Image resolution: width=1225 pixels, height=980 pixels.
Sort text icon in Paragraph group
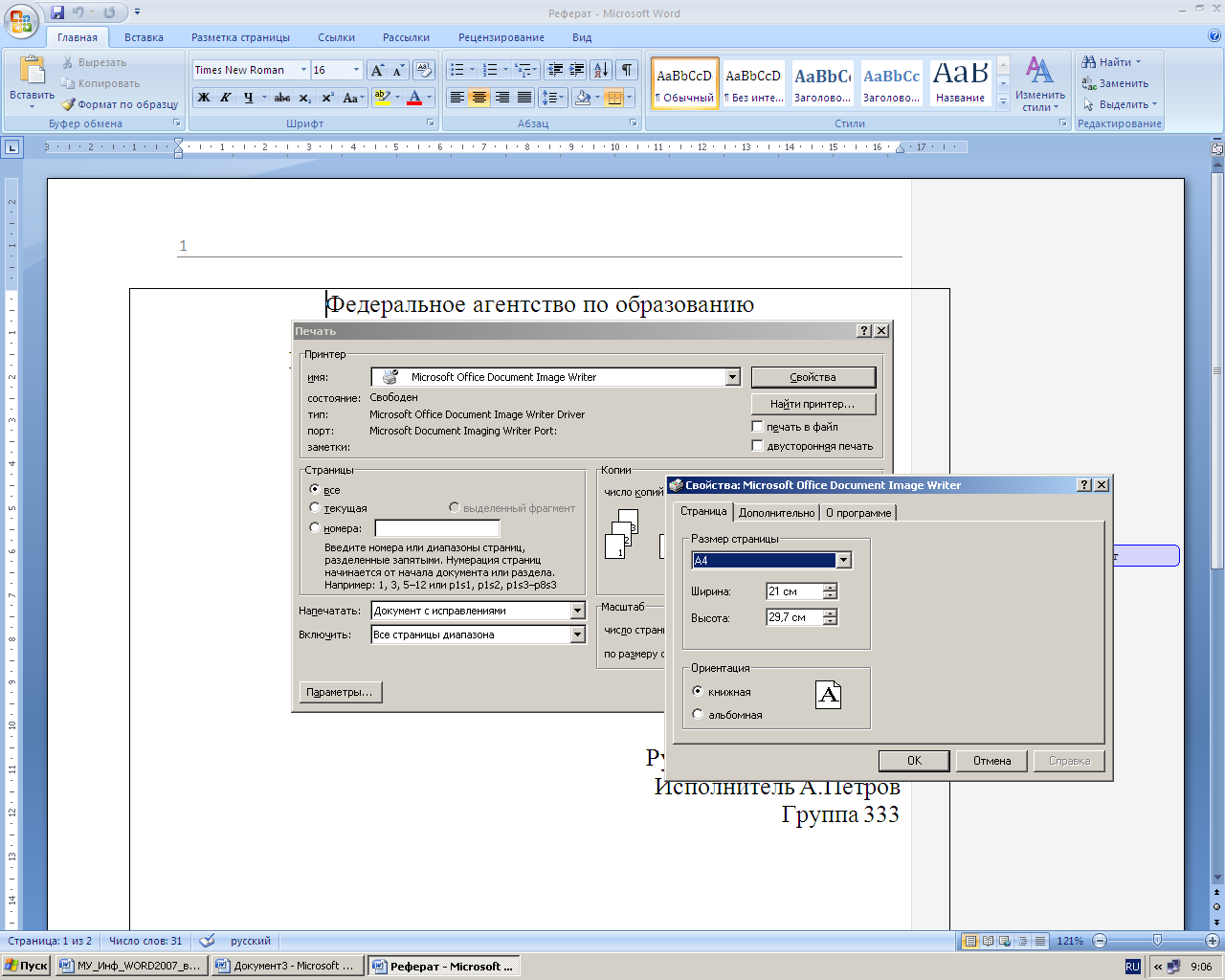coord(601,70)
